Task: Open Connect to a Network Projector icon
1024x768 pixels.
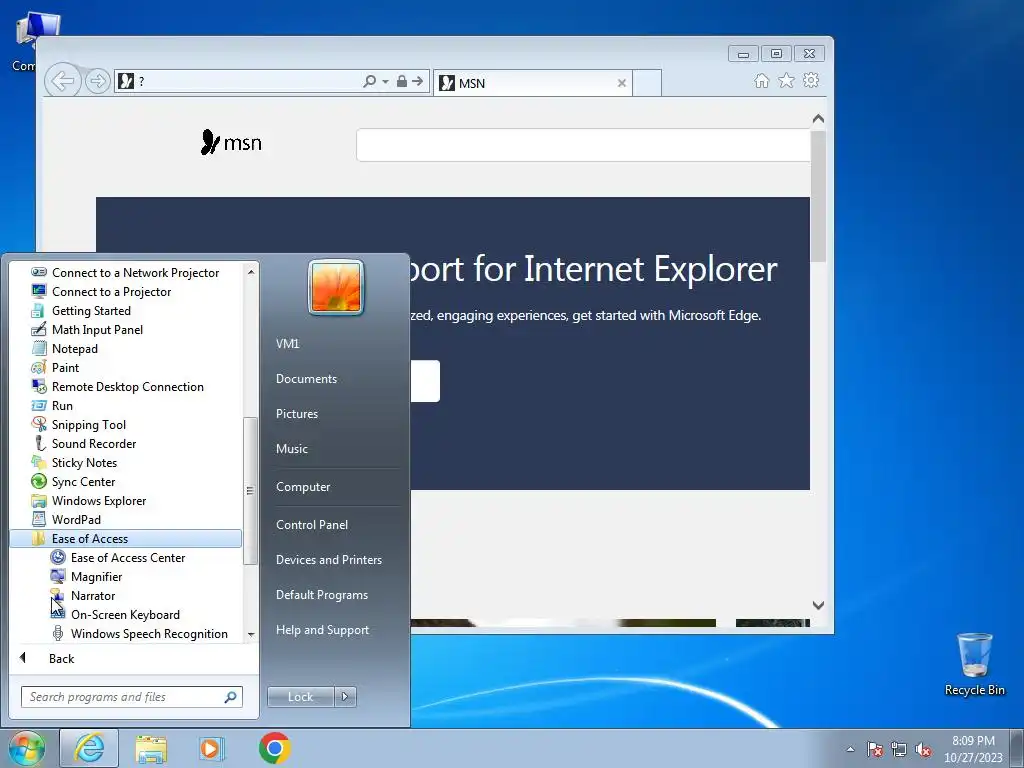Action: pyautogui.click(x=39, y=272)
